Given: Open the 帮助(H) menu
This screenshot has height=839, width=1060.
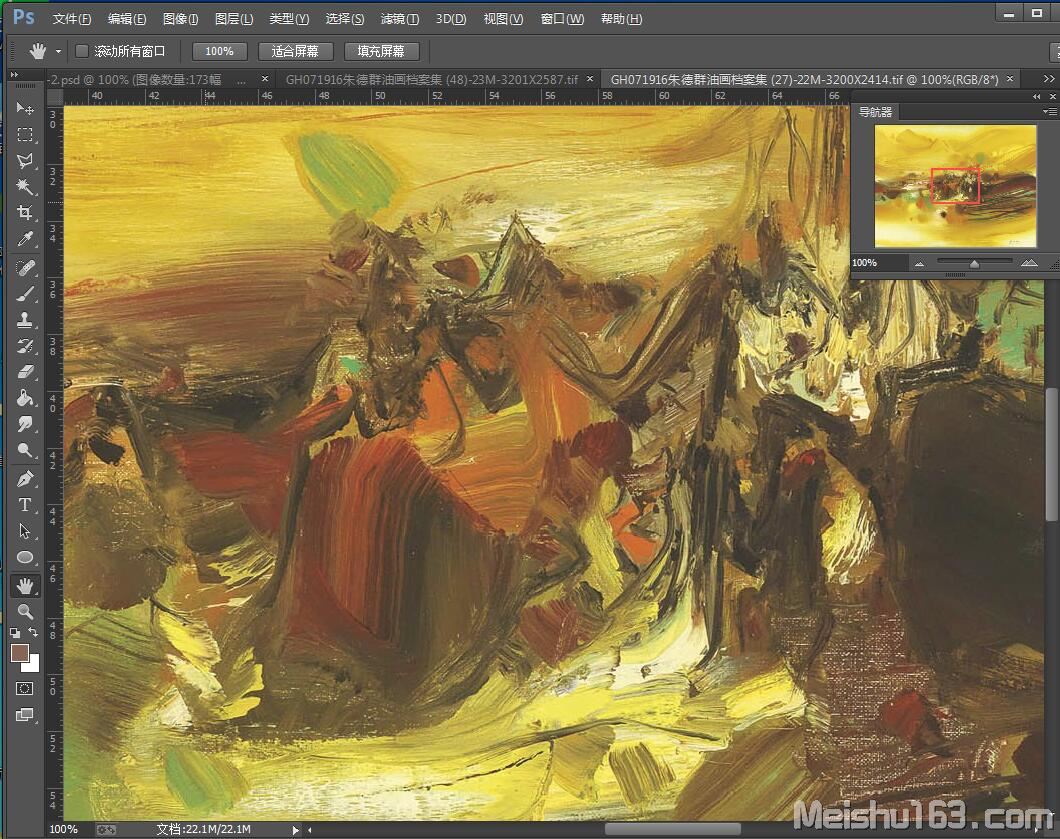Looking at the screenshot, I should [622, 19].
